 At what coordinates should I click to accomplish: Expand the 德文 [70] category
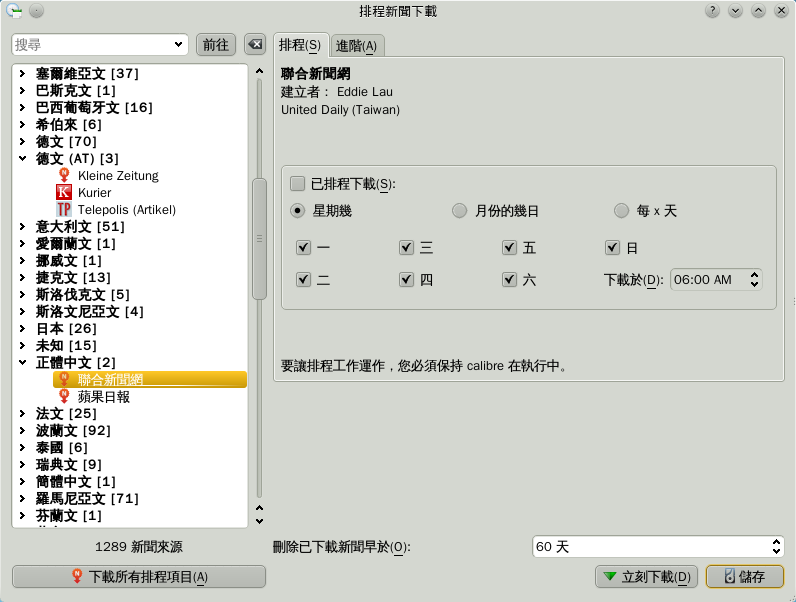[22, 141]
